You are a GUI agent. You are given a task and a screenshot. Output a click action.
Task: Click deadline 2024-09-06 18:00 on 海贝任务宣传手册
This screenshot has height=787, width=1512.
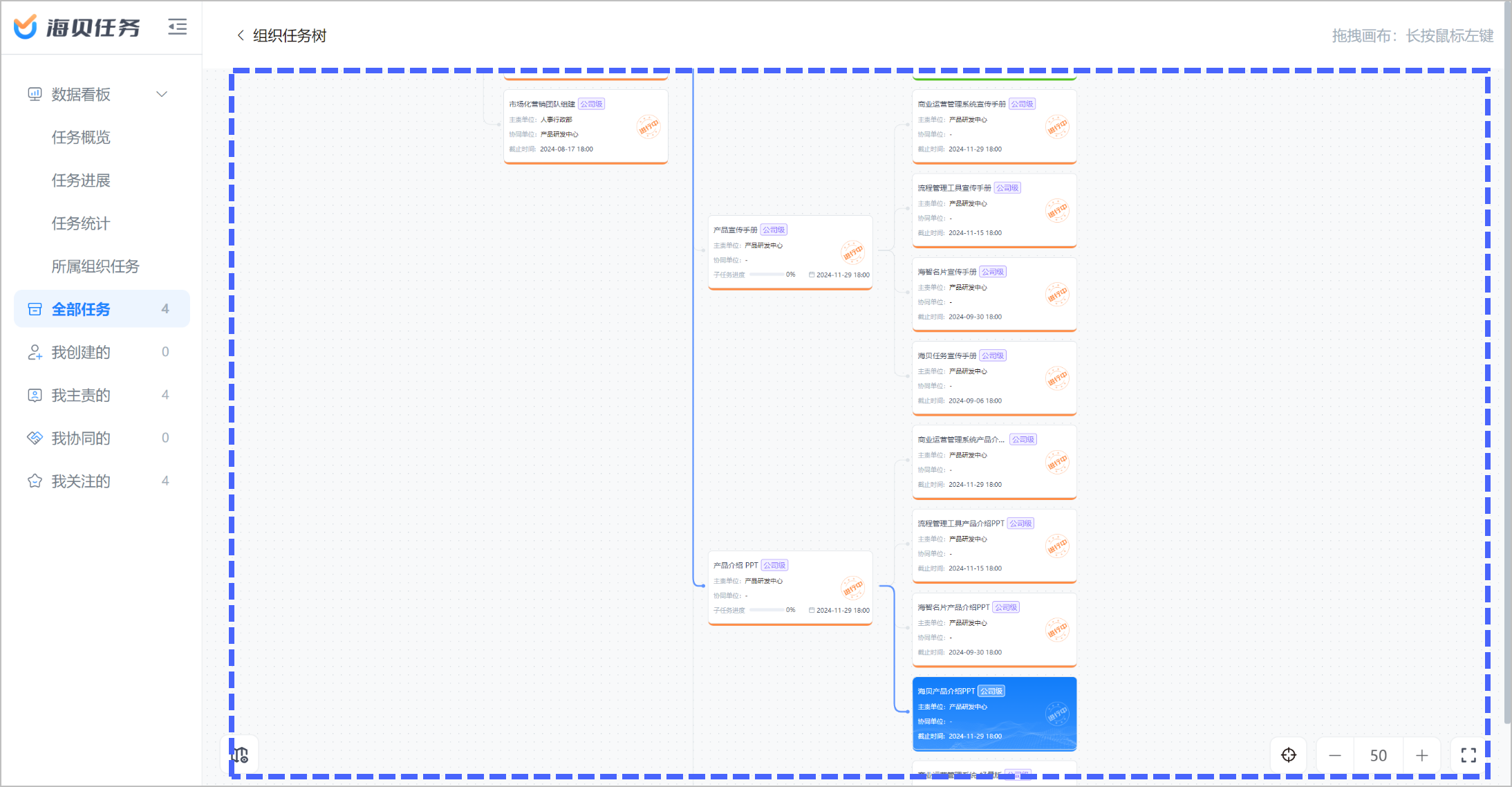point(975,400)
